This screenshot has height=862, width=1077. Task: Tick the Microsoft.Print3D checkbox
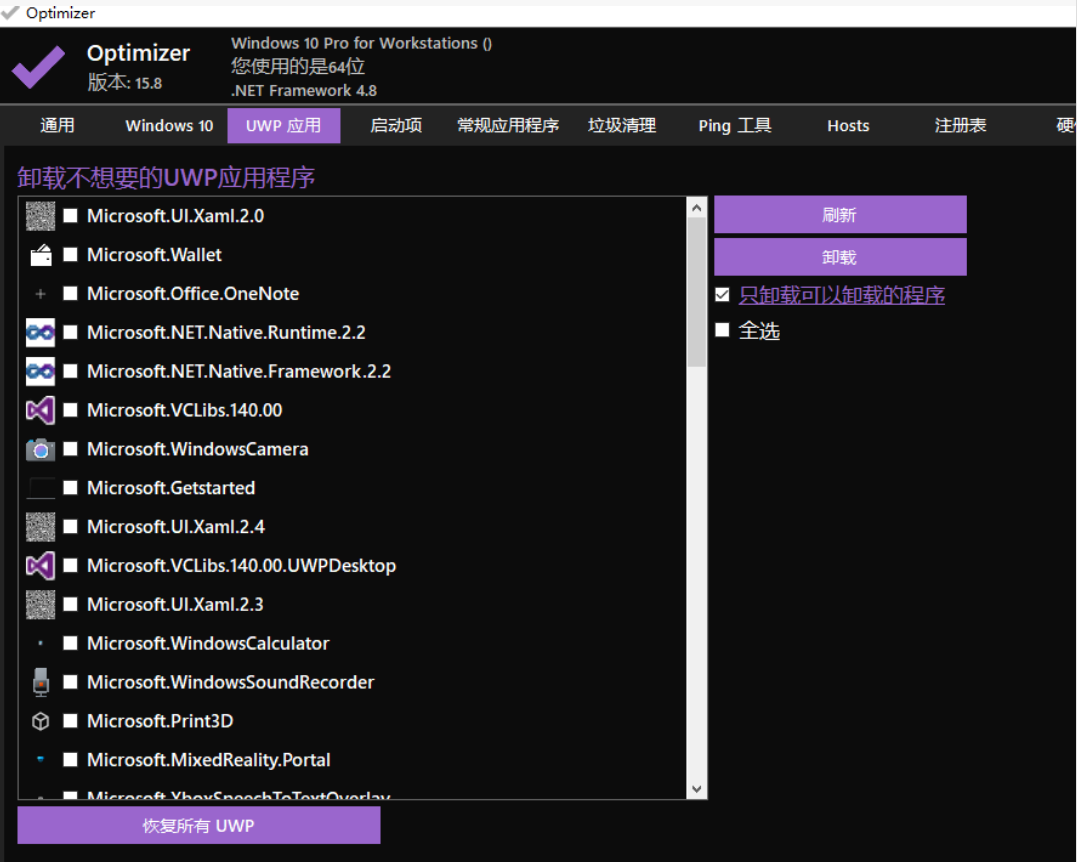coord(70,721)
